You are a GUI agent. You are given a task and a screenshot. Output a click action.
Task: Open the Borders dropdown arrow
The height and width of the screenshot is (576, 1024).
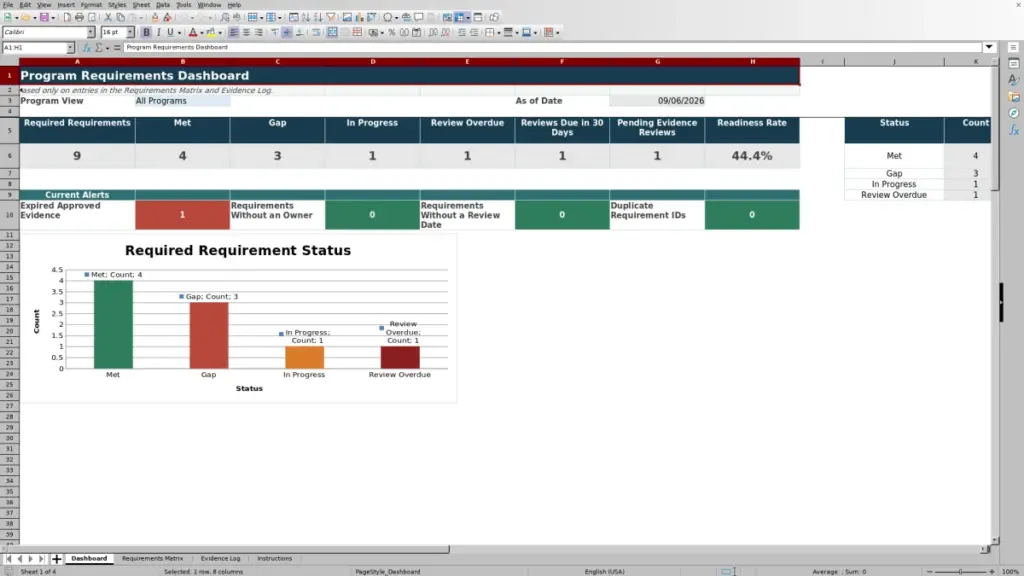[499, 33]
